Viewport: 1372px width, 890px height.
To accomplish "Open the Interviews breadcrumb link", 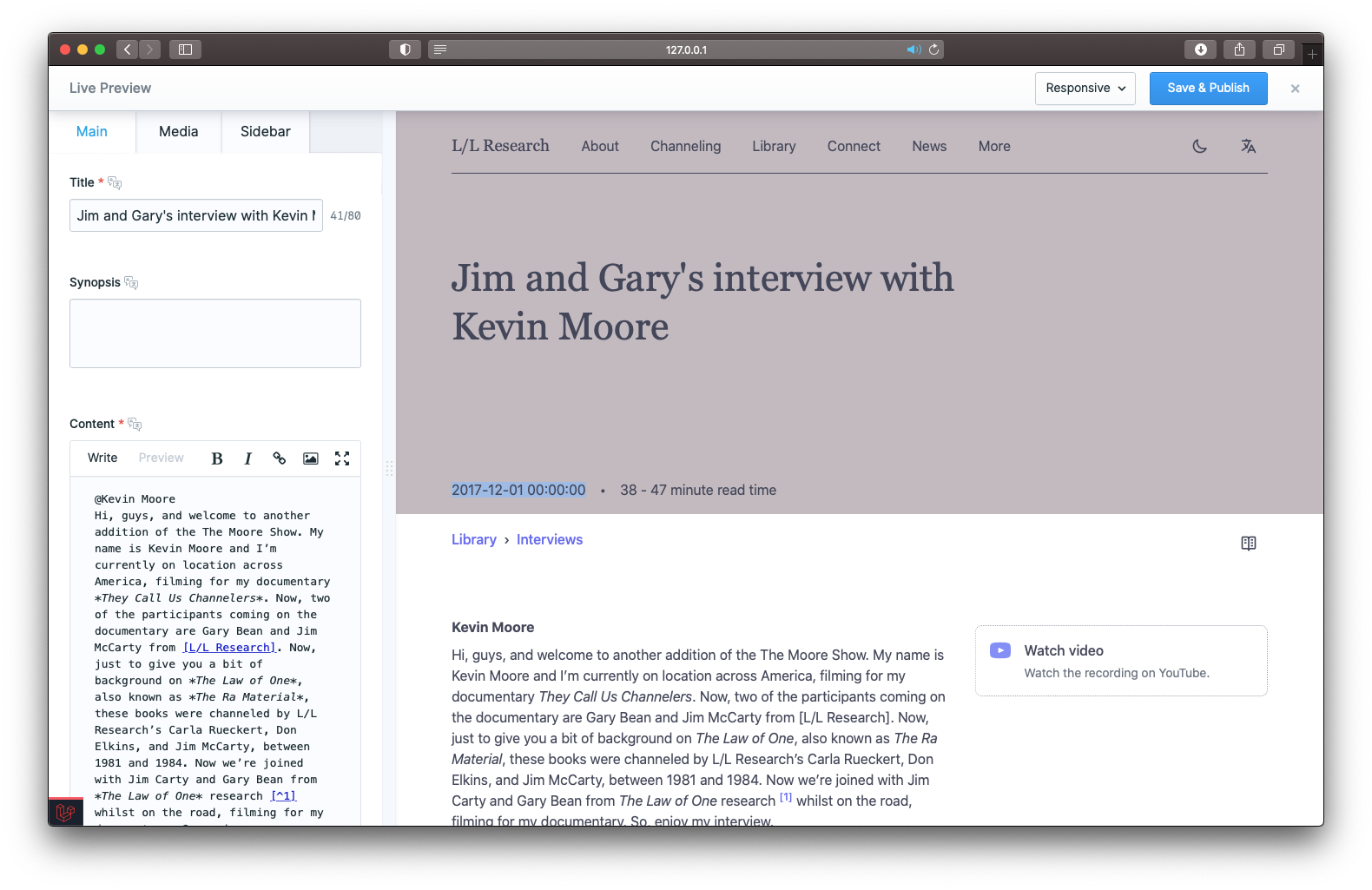I will (x=550, y=540).
